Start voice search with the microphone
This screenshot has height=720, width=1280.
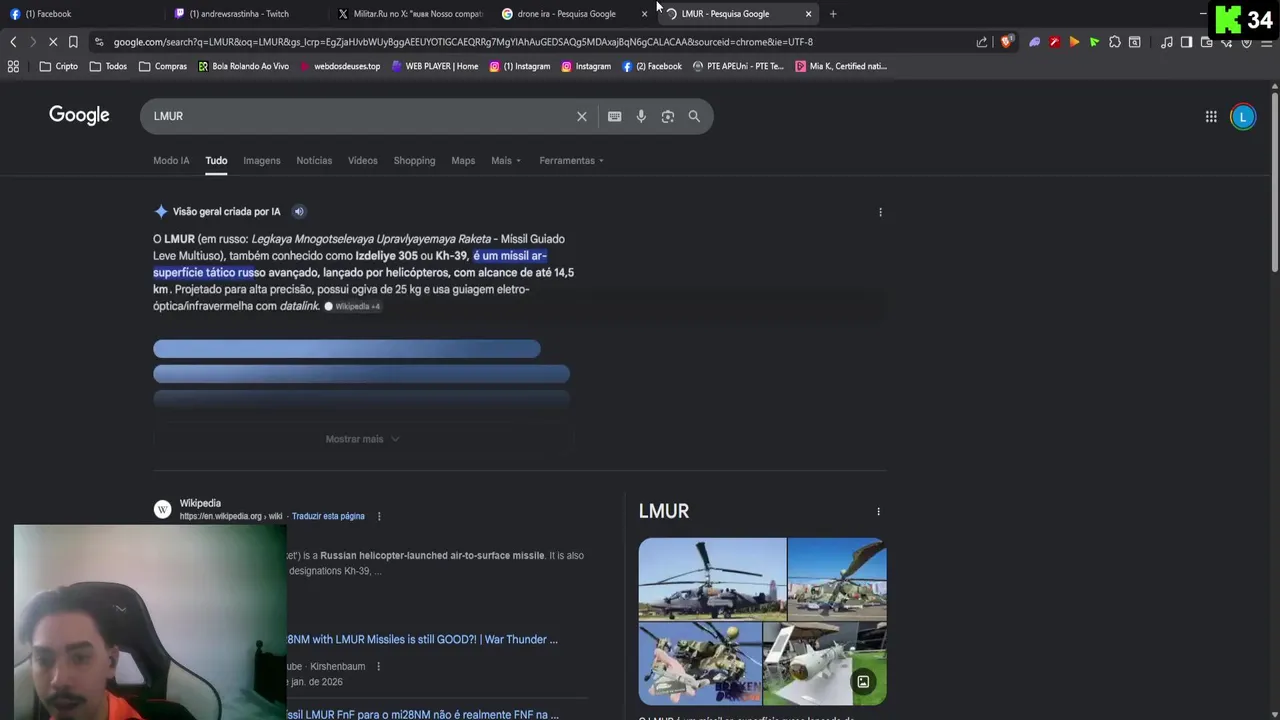tap(641, 116)
